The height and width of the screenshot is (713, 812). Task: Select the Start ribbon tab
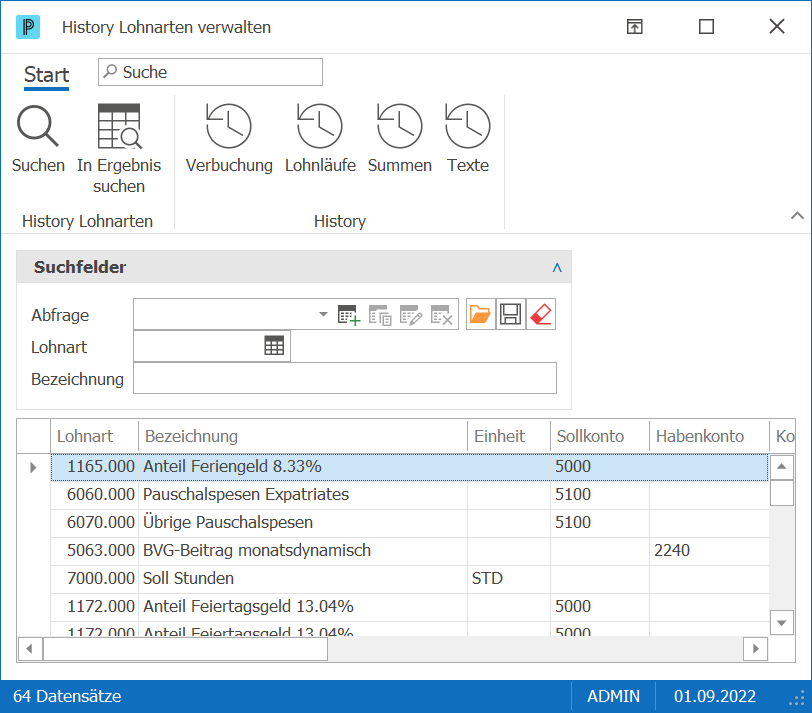47,75
